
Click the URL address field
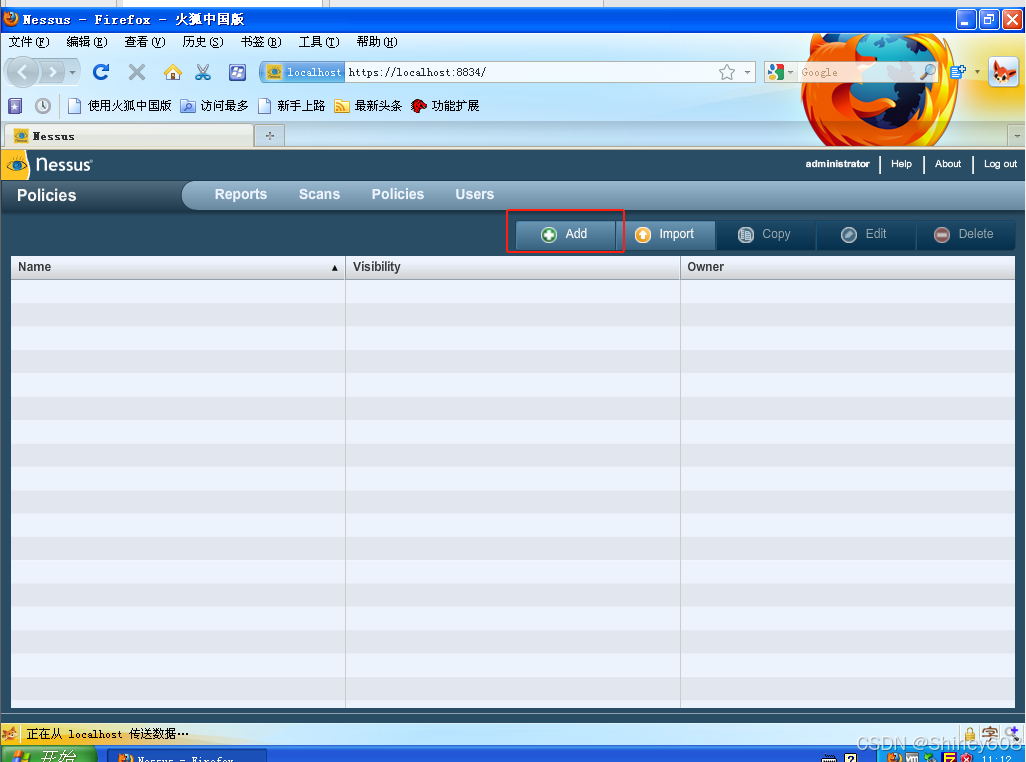(529, 72)
